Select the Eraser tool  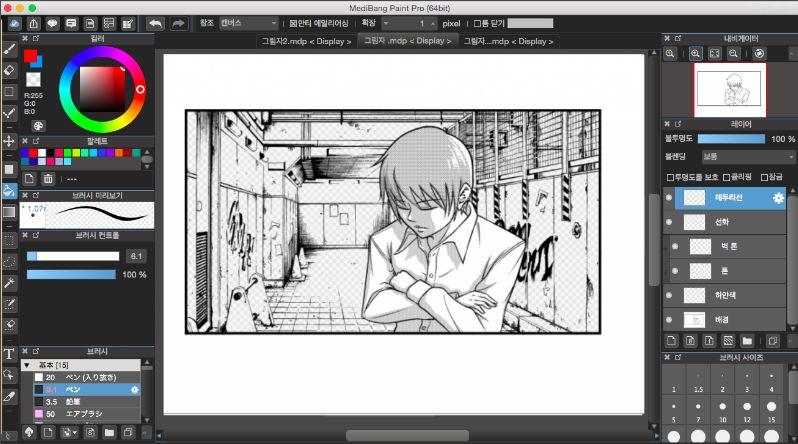pos(9,70)
